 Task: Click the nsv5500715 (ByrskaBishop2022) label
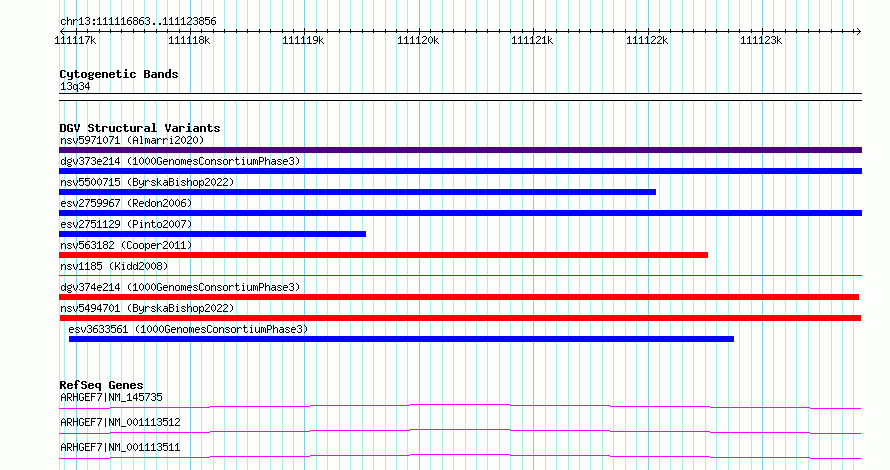tap(147, 182)
